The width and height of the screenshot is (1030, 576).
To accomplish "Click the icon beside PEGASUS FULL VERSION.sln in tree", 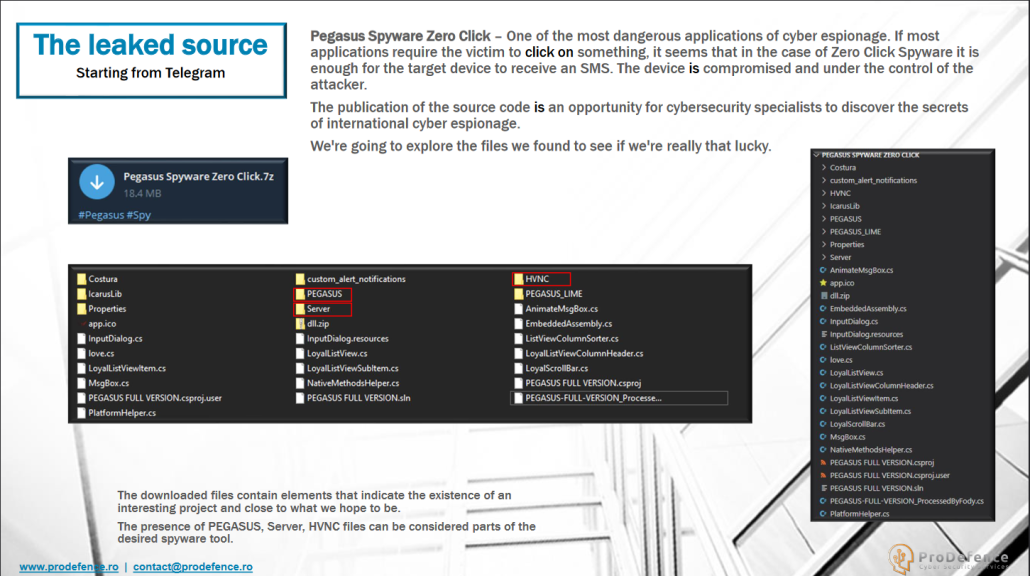I will click(x=823, y=488).
